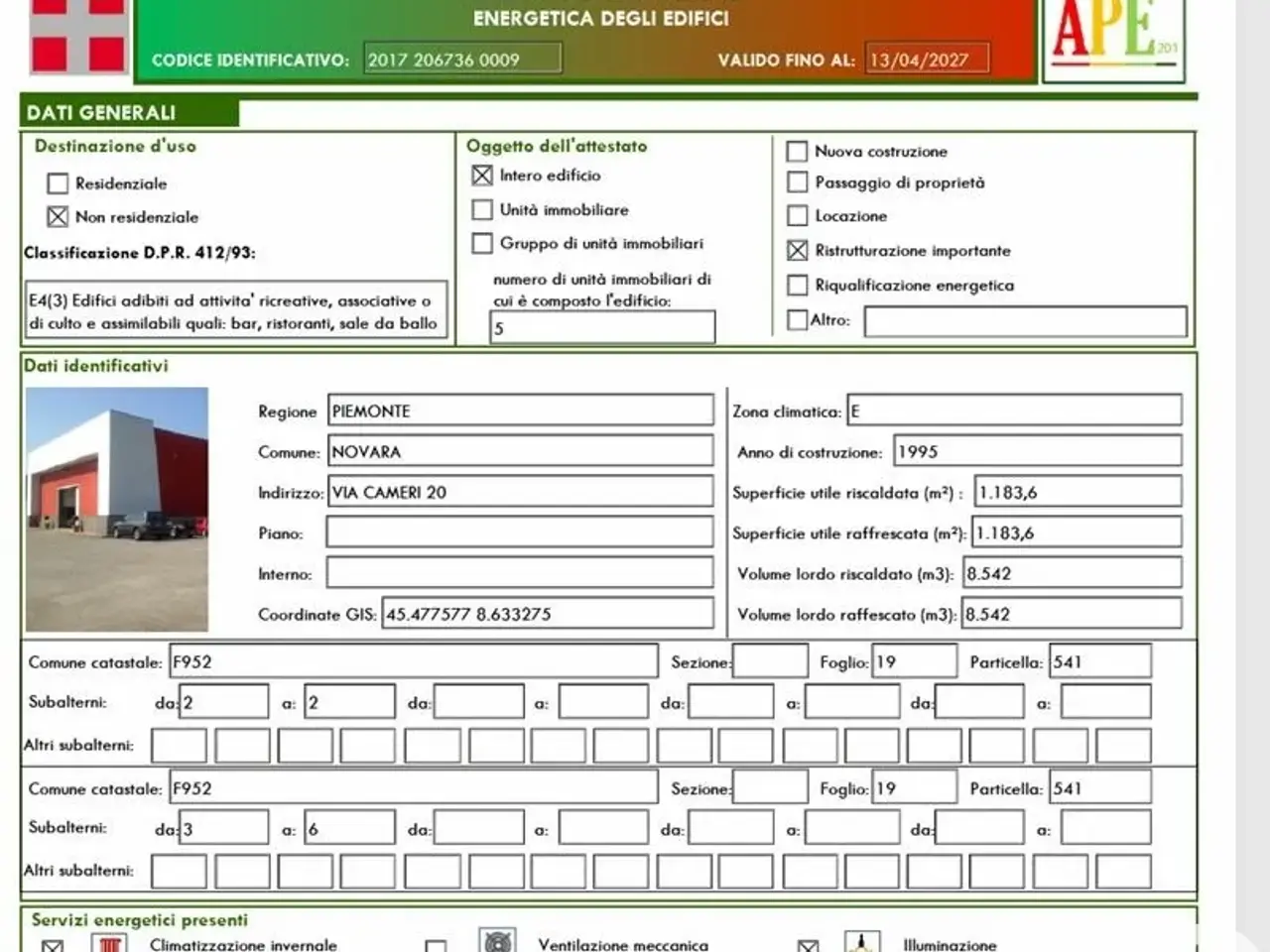Click the Anno di costruzione field
This screenshot has width=1270, height=952.
tap(1038, 451)
